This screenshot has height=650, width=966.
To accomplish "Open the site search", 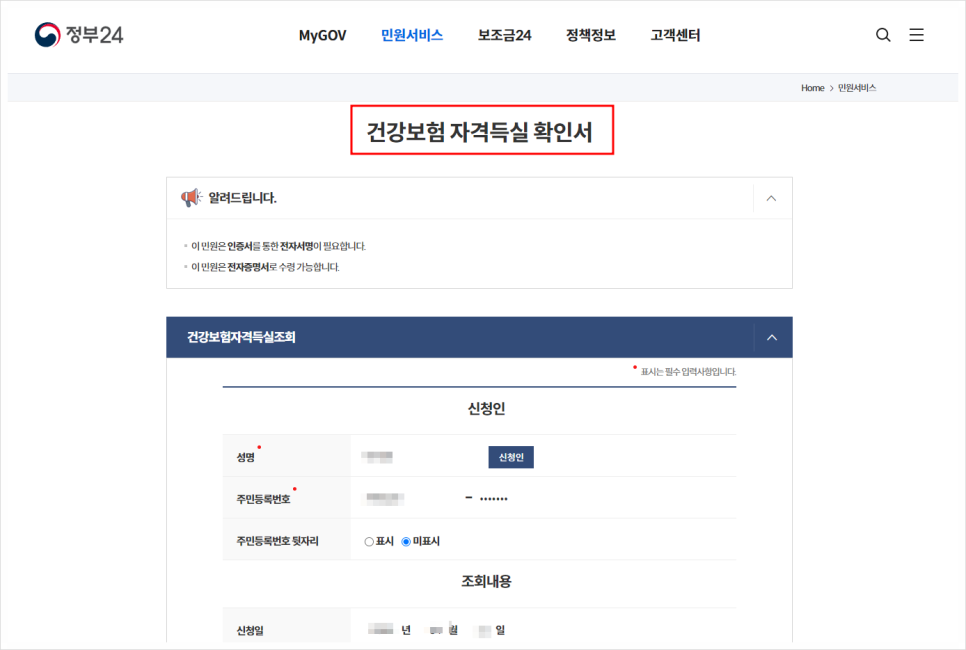I will pyautogui.click(x=883, y=35).
